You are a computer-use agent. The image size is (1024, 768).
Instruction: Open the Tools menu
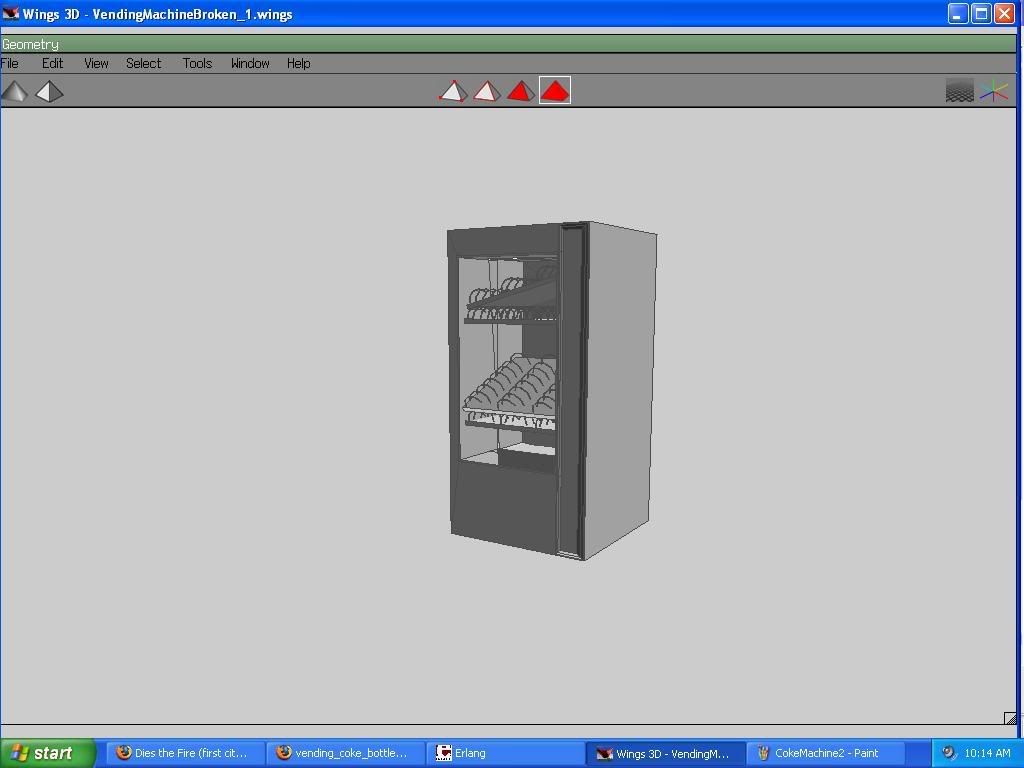[x=196, y=63]
